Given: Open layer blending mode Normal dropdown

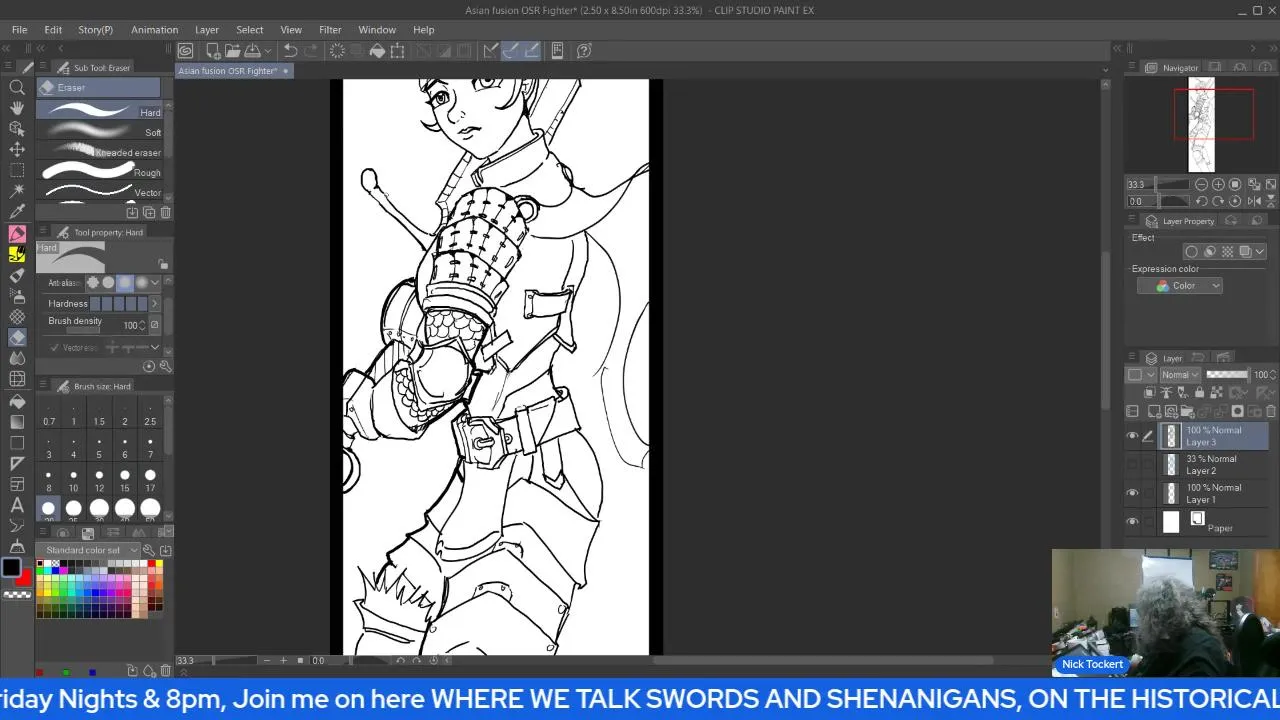Looking at the screenshot, I should tap(1180, 375).
